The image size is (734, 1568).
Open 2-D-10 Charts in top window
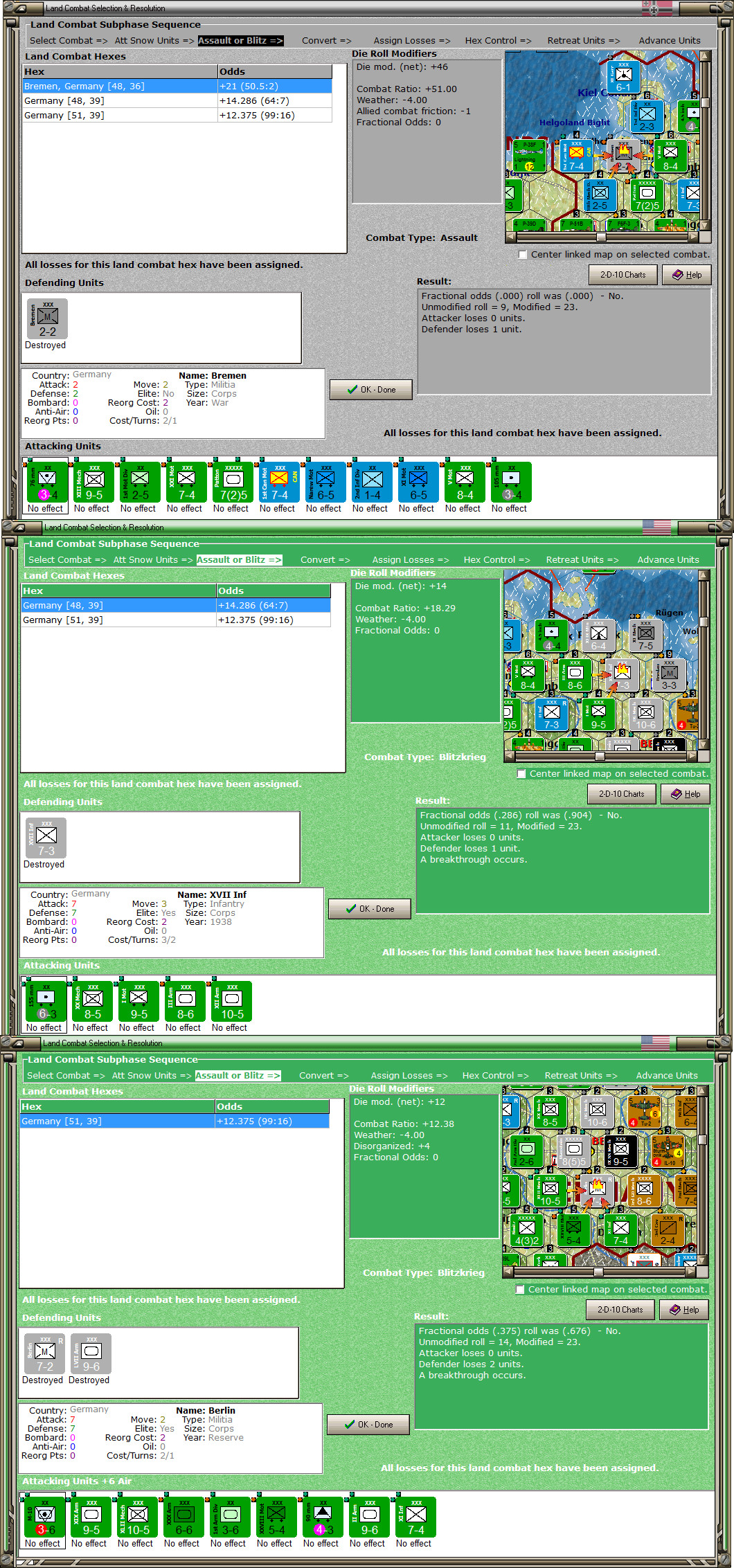pyautogui.click(x=623, y=275)
